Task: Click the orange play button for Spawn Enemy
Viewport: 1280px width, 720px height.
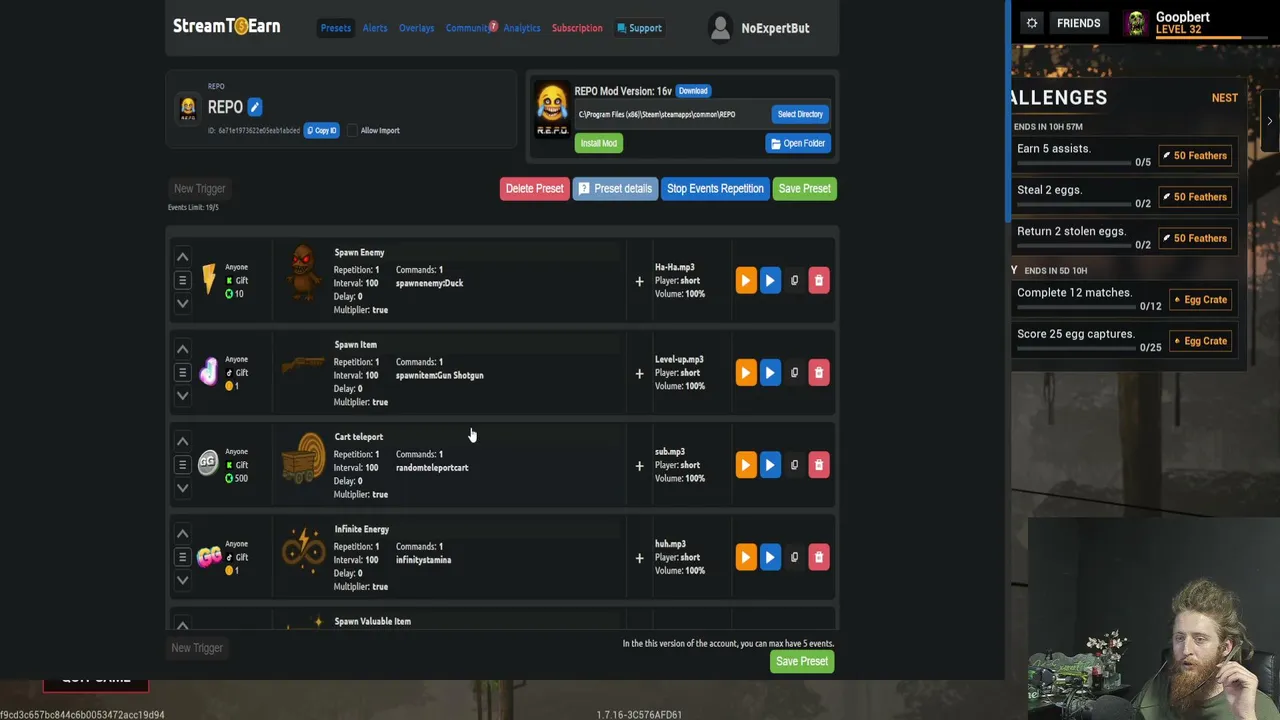Action: pyautogui.click(x=745, y=281)
